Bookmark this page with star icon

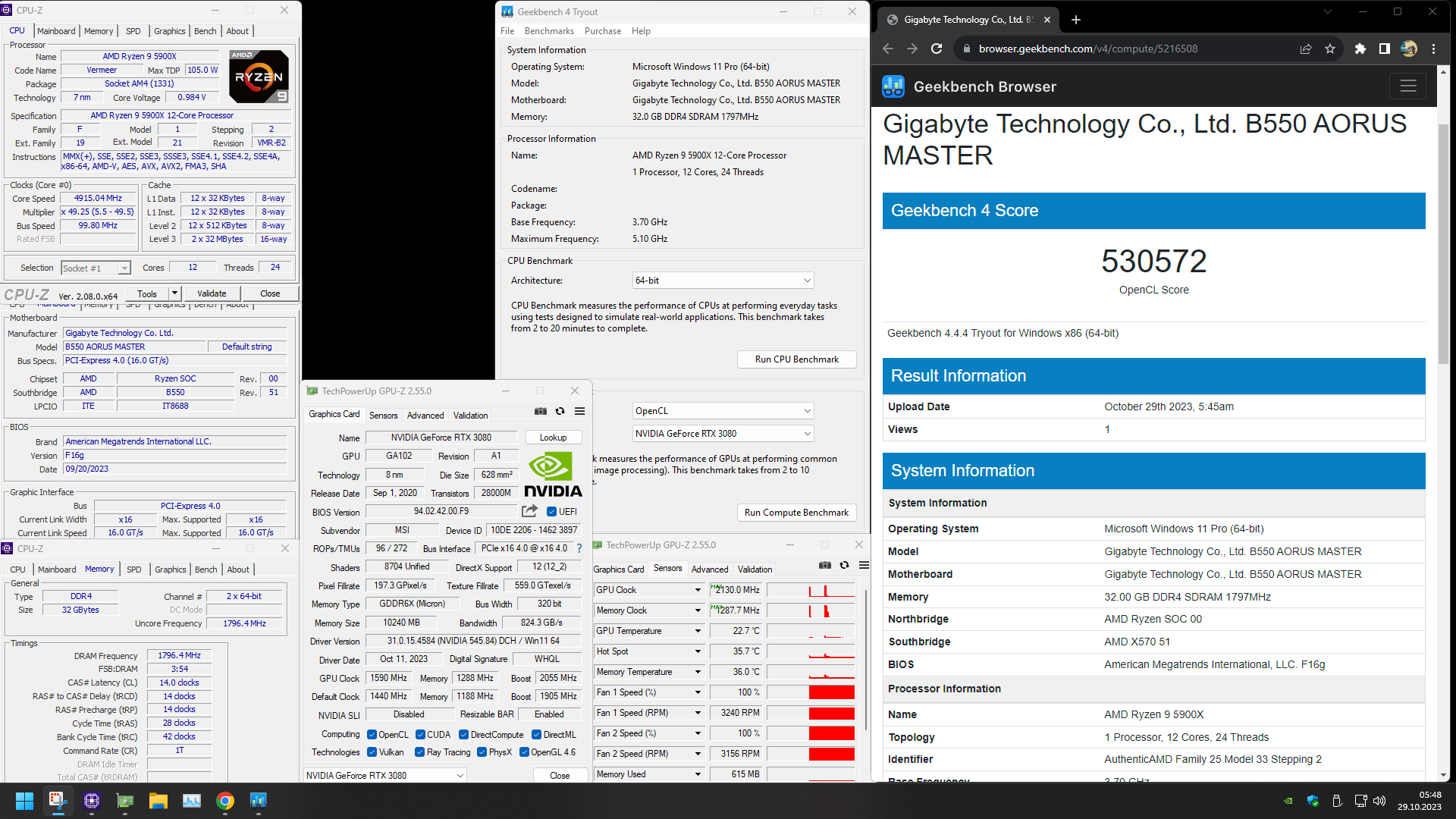[x=1330, y=49]
